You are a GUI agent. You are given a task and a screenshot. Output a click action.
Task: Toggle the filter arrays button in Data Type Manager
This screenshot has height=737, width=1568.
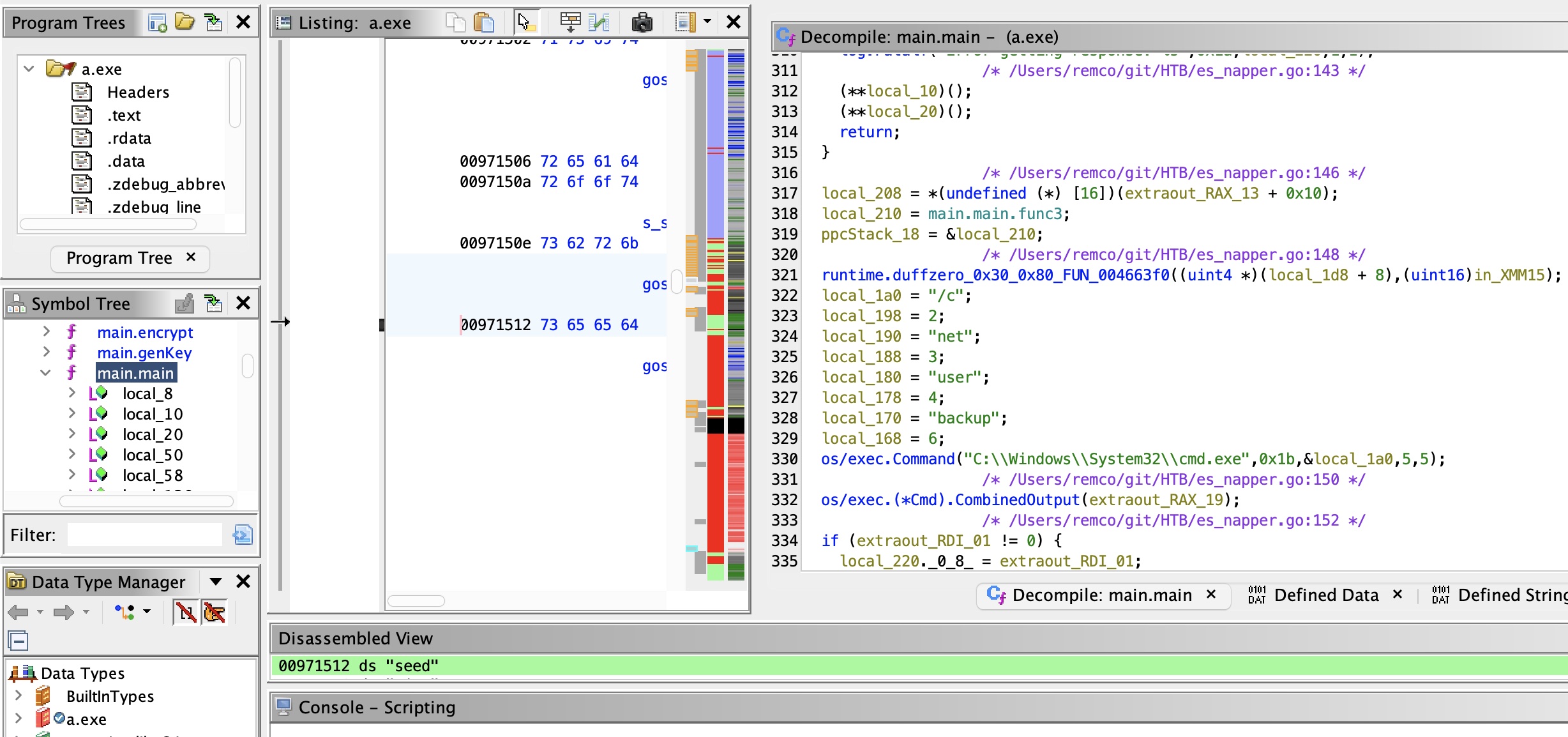point(186,612)
